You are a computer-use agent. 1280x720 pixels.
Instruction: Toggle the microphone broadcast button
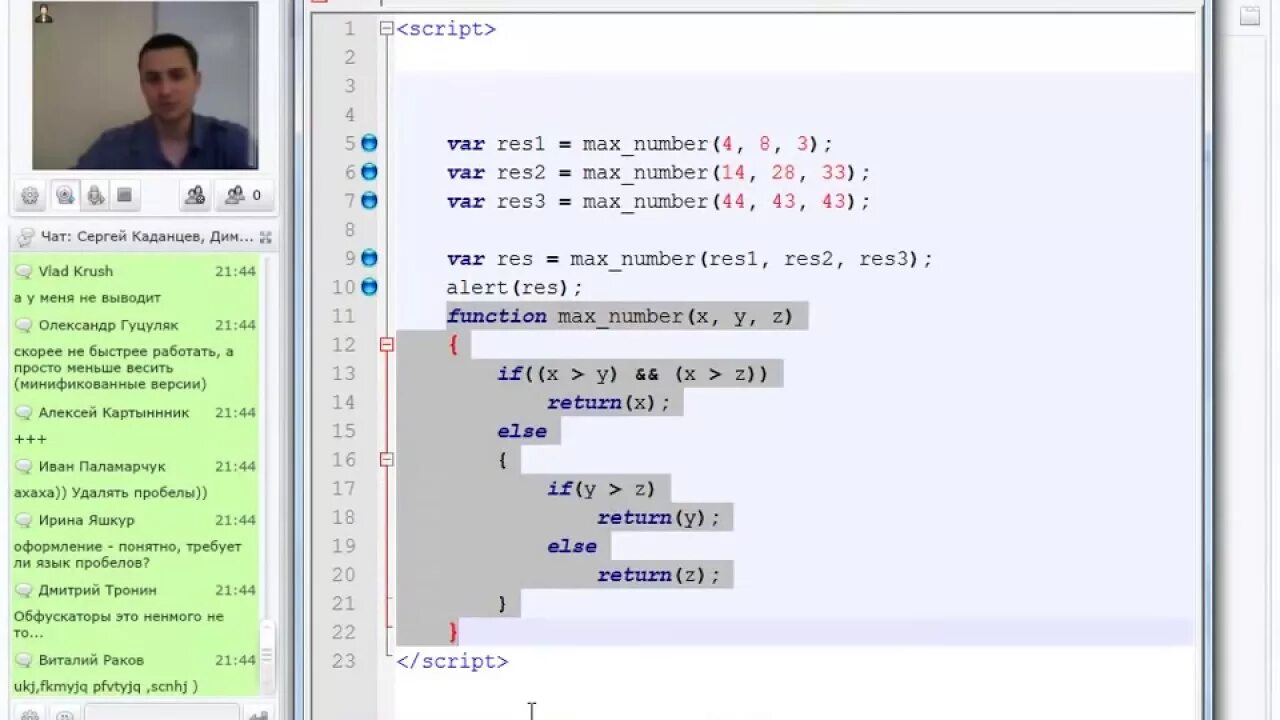tap(96, 196)
